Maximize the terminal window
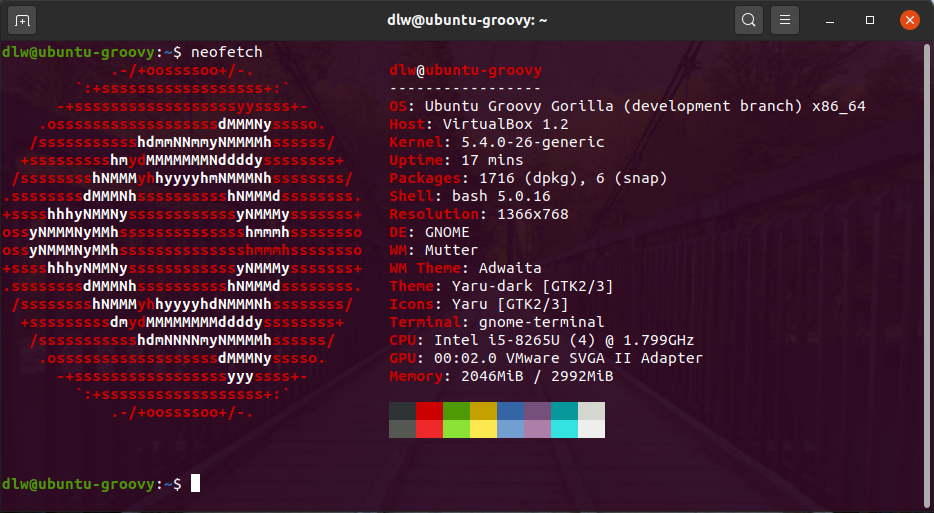Image resolution: width=934 pixels, height=513 pixels. pos(870,20)
